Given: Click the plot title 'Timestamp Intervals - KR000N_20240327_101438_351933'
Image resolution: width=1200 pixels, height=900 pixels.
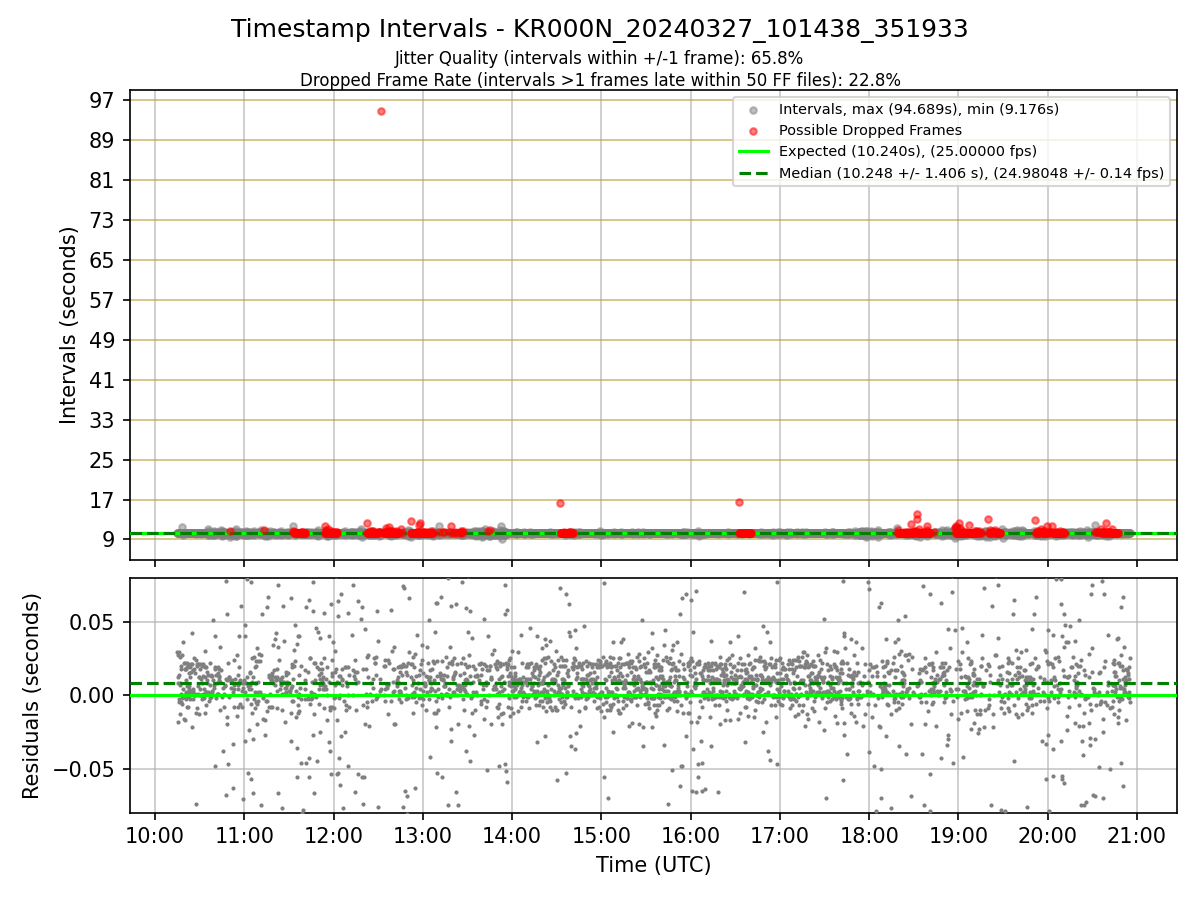Looking at the screenshot, I should [599, 29].
